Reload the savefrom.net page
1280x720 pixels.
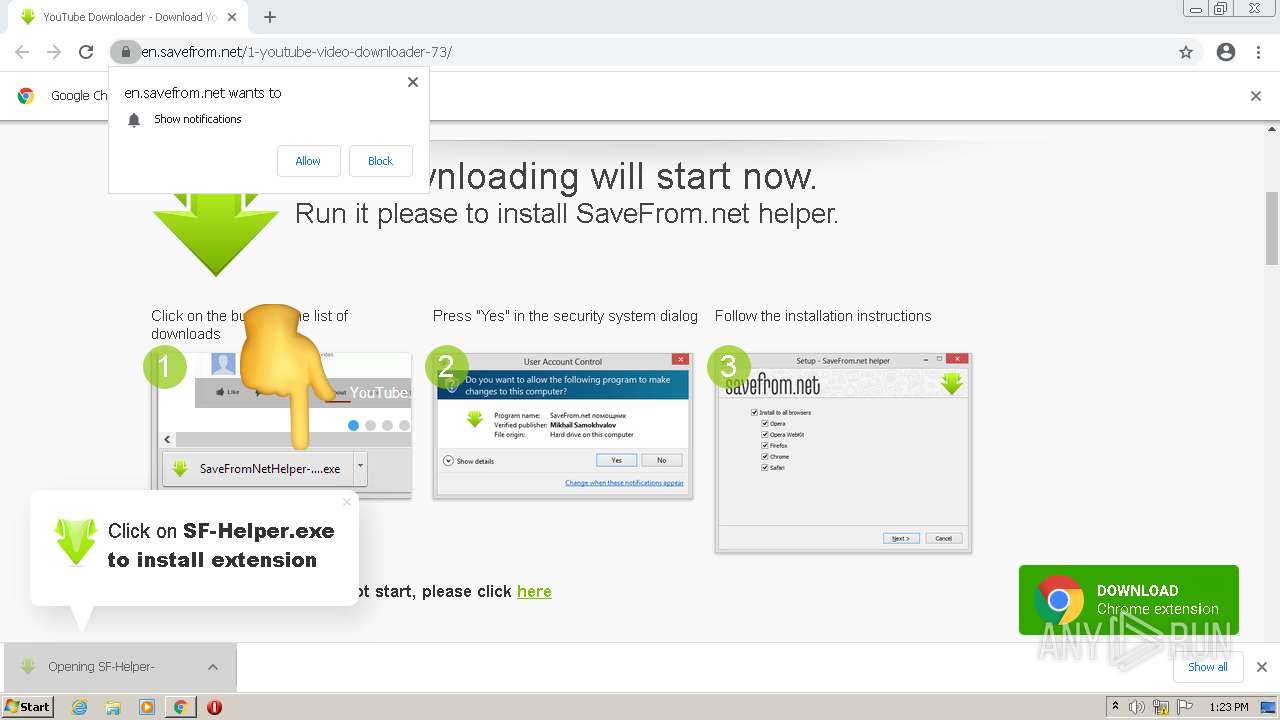coord(86,52)
